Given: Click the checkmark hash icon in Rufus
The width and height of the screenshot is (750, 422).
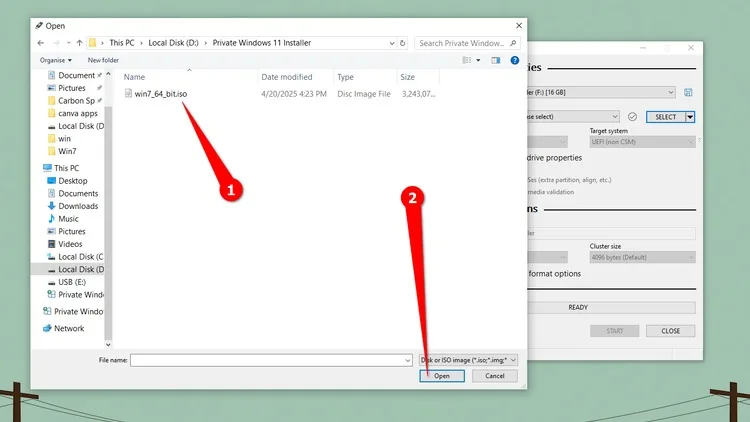Looking at the screenshot, I should click(632, 117).
